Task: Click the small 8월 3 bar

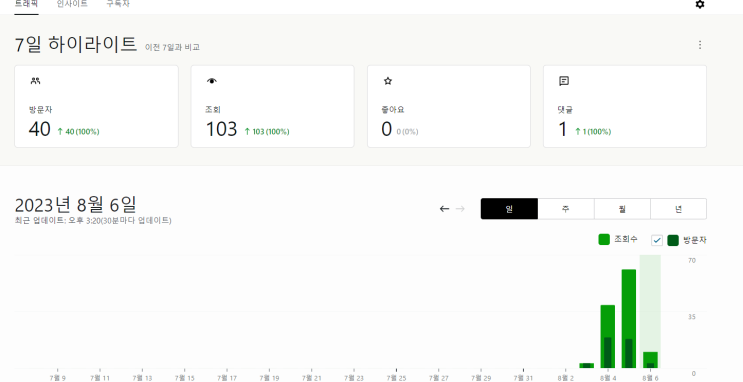Action: (x=587, y=365)
